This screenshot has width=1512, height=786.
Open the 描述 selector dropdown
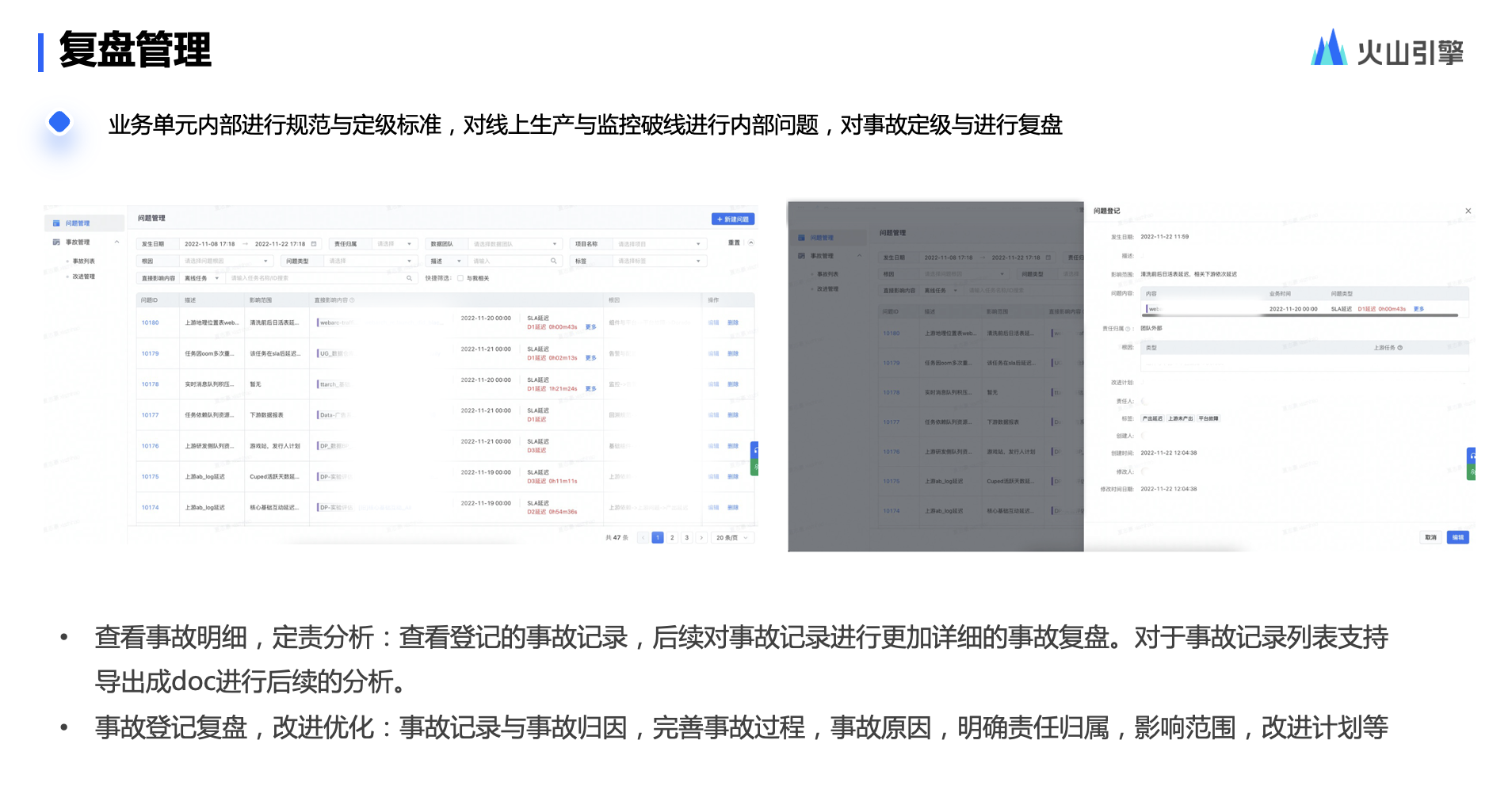(x=446, y=261)
